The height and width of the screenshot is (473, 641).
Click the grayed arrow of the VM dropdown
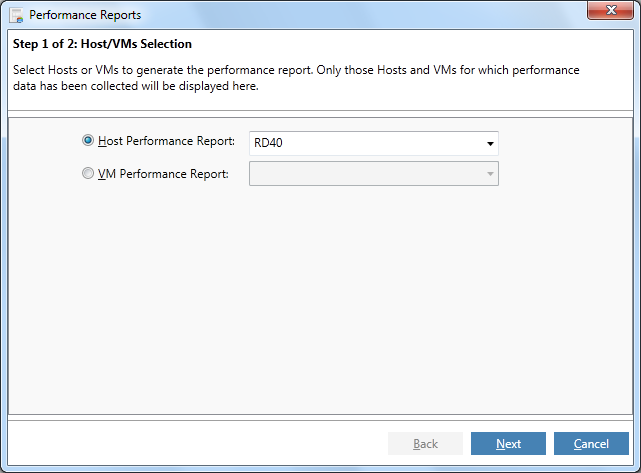(490, 174)
